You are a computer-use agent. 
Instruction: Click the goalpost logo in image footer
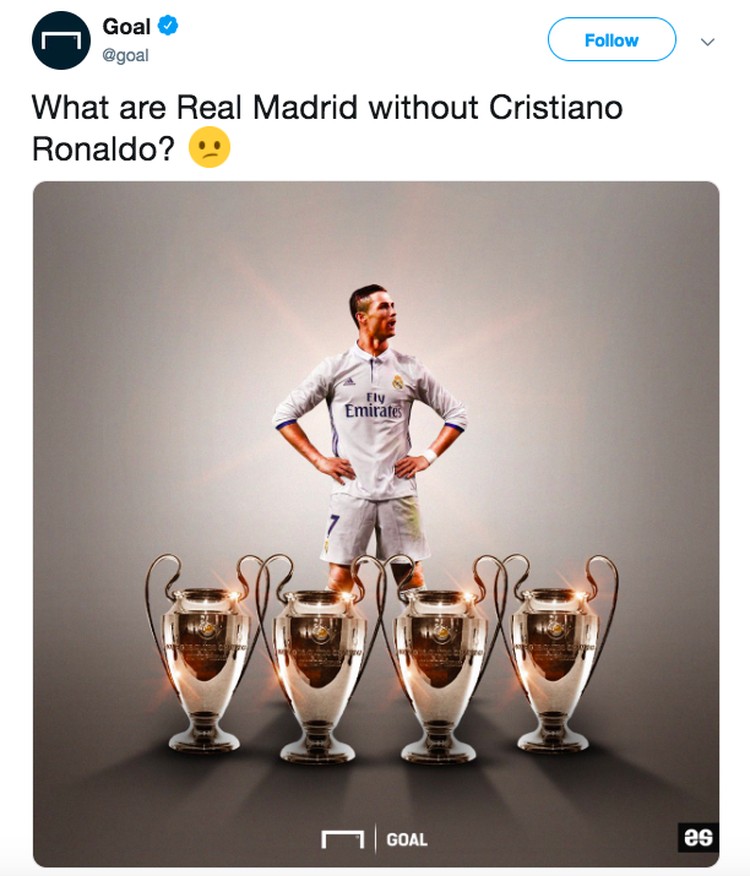pos(343,839)
